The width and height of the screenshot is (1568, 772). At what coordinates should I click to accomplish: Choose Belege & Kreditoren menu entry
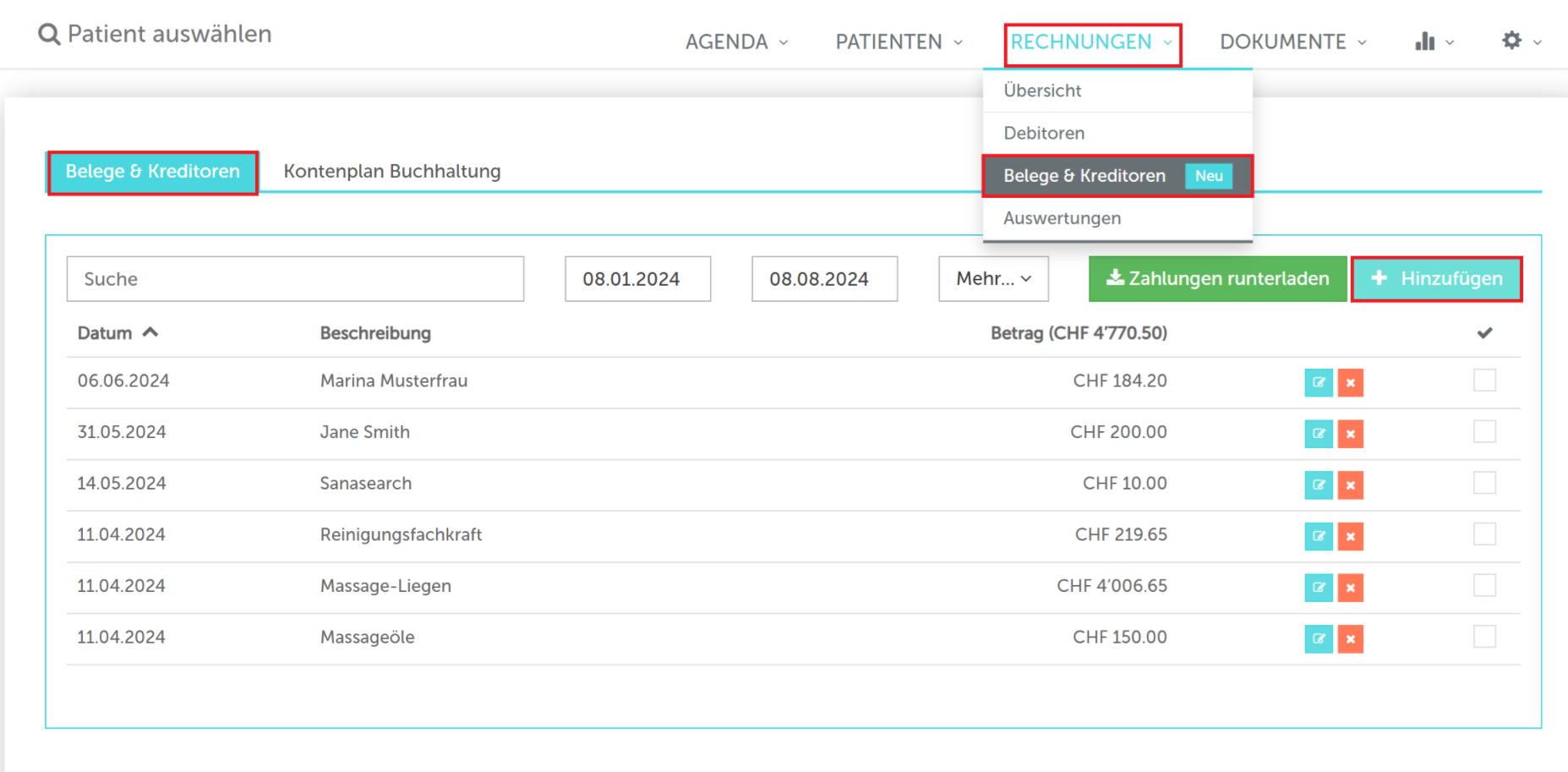click(x=1117, y=176)
